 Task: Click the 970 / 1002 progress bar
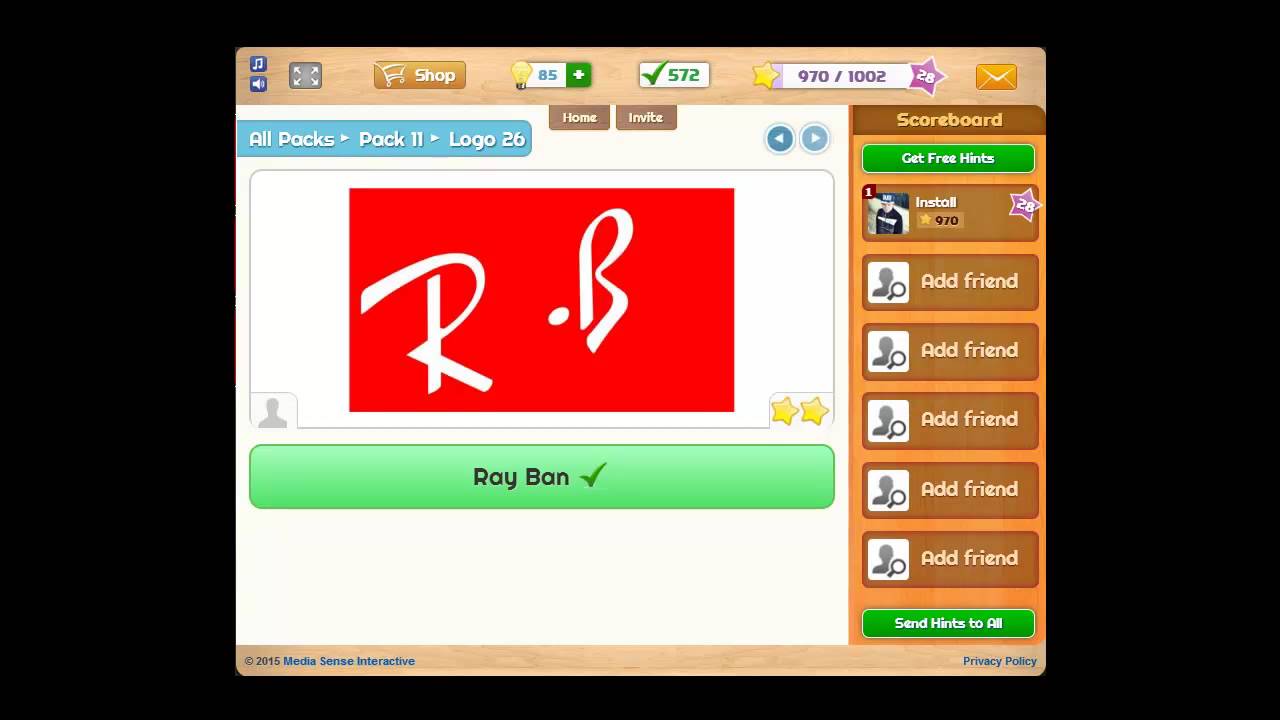point(842,76)
